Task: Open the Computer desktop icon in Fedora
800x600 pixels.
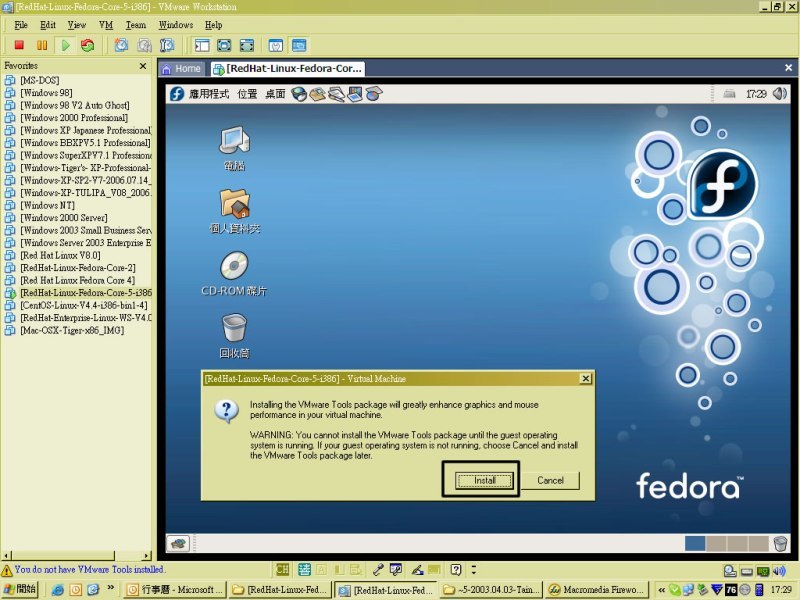Action: (x=234, y=141)
